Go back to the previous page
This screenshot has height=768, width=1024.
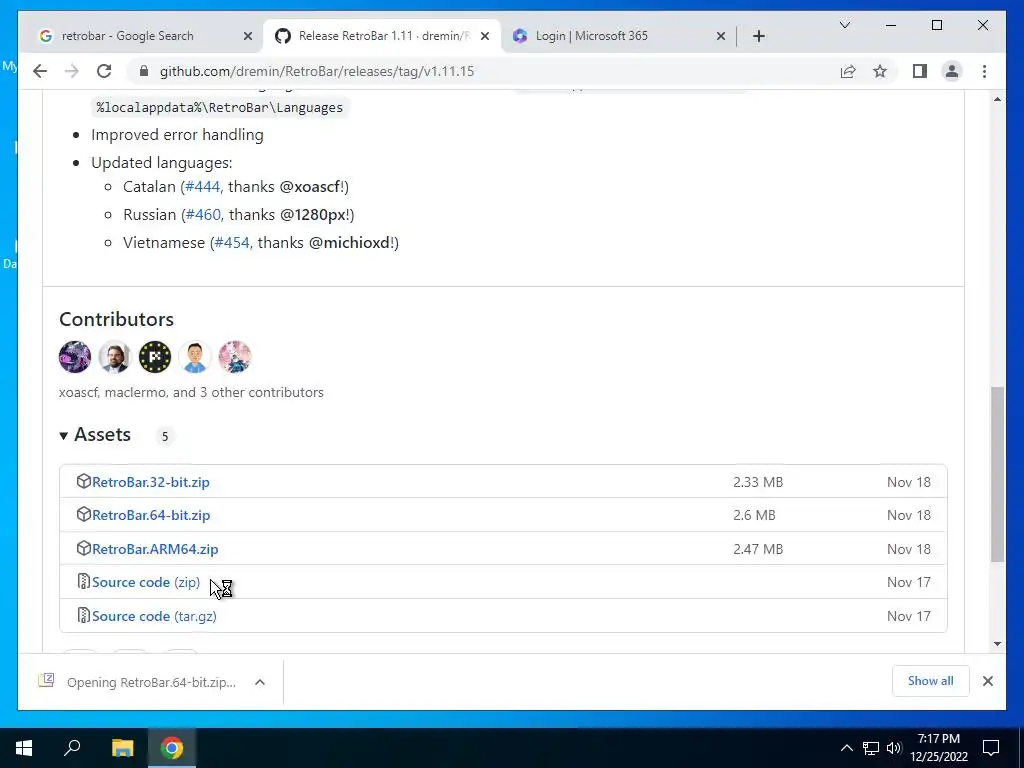click(40, 71)
